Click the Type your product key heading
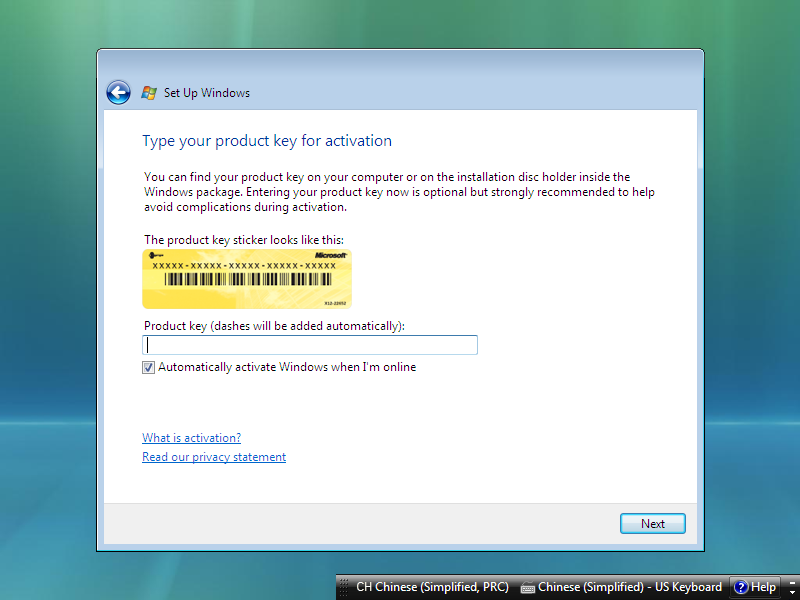The height and width of the screenshot is (600, 800). click(267, 141)
